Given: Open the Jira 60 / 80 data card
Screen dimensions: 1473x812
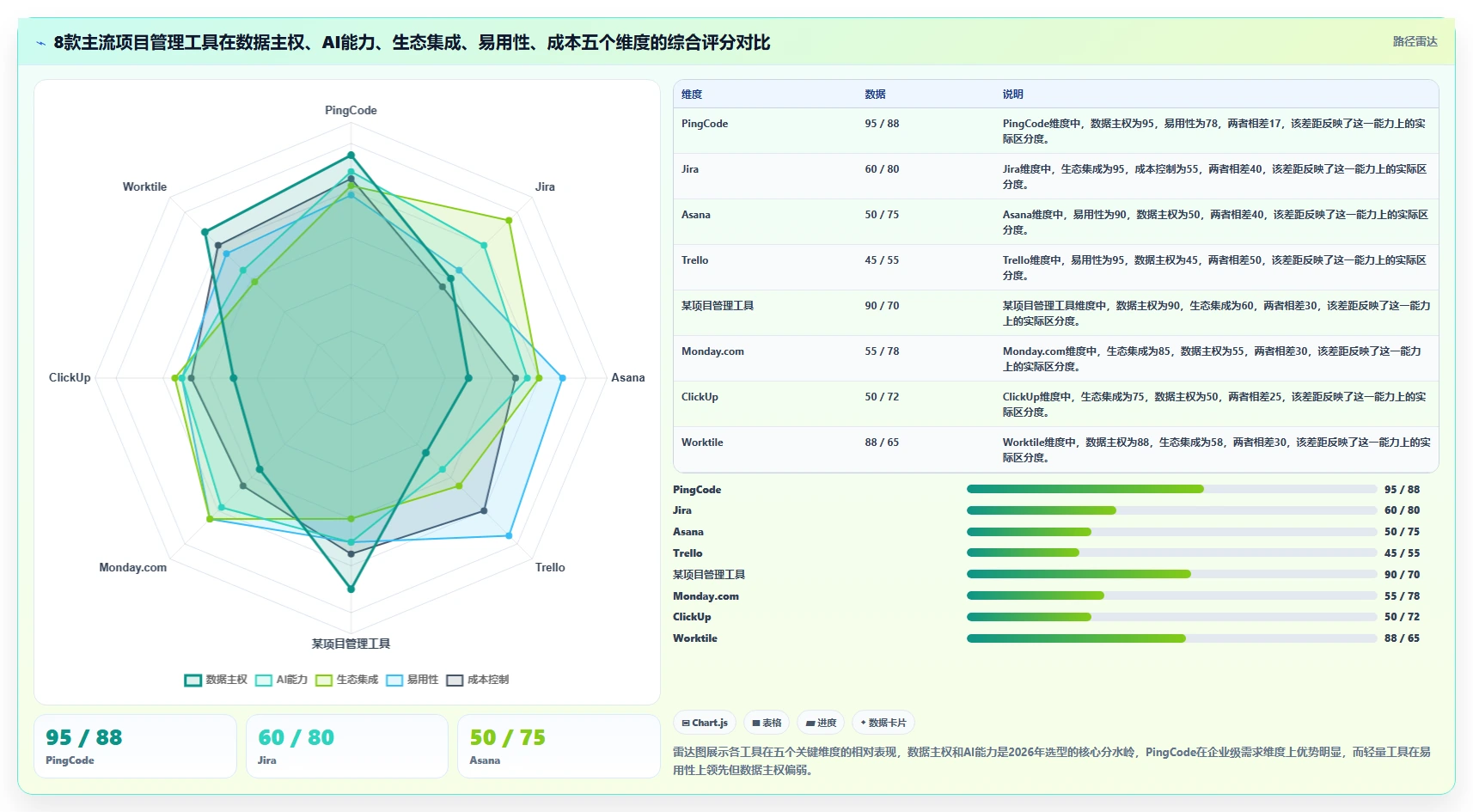Looking at the screenshot, I should tap(347, 746).
